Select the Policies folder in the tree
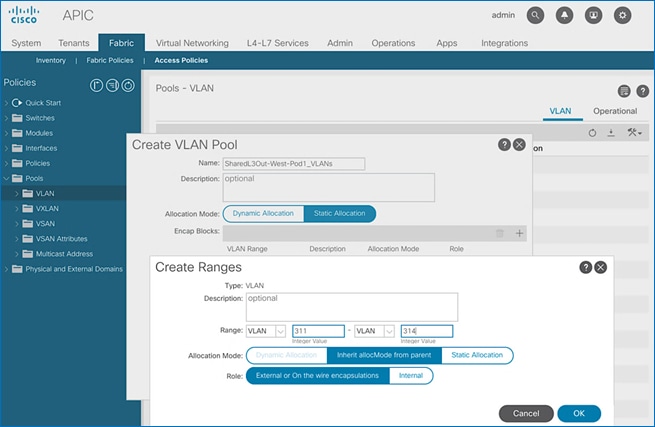The height and width of the screenshot is (427, 655). pos(38,163)
